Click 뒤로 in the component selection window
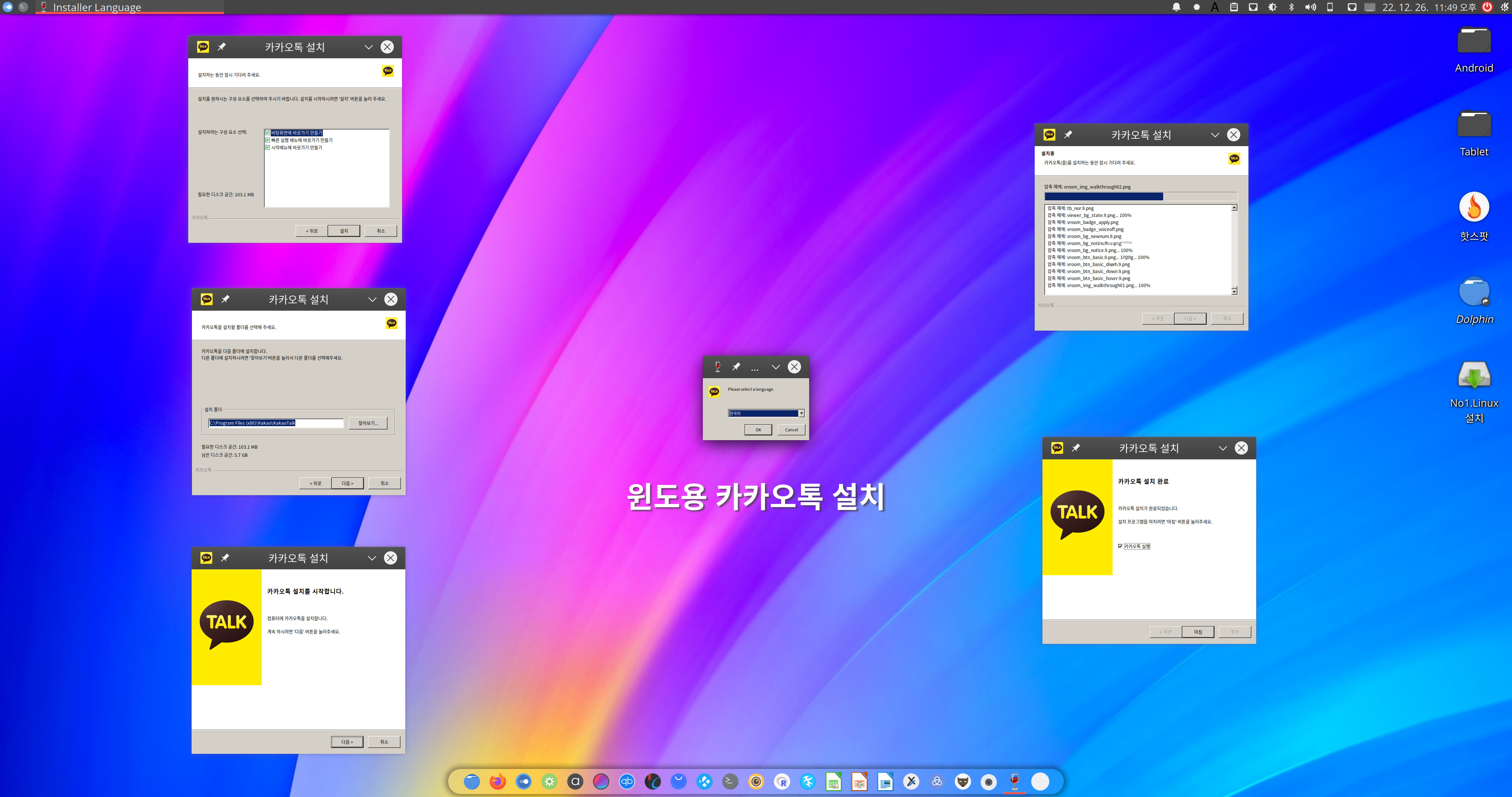The image size is (1512, 797). click(x=312, y=231)
